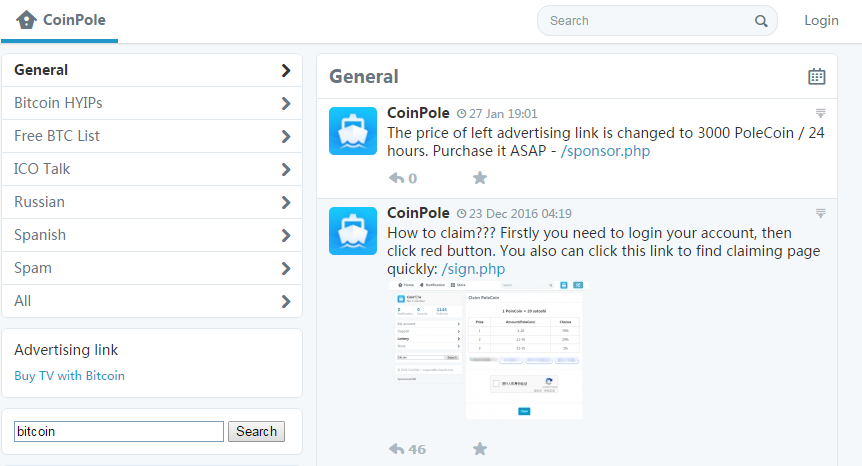
Task: Click CoinPole avatar on the first post
Action: point(353,131)
